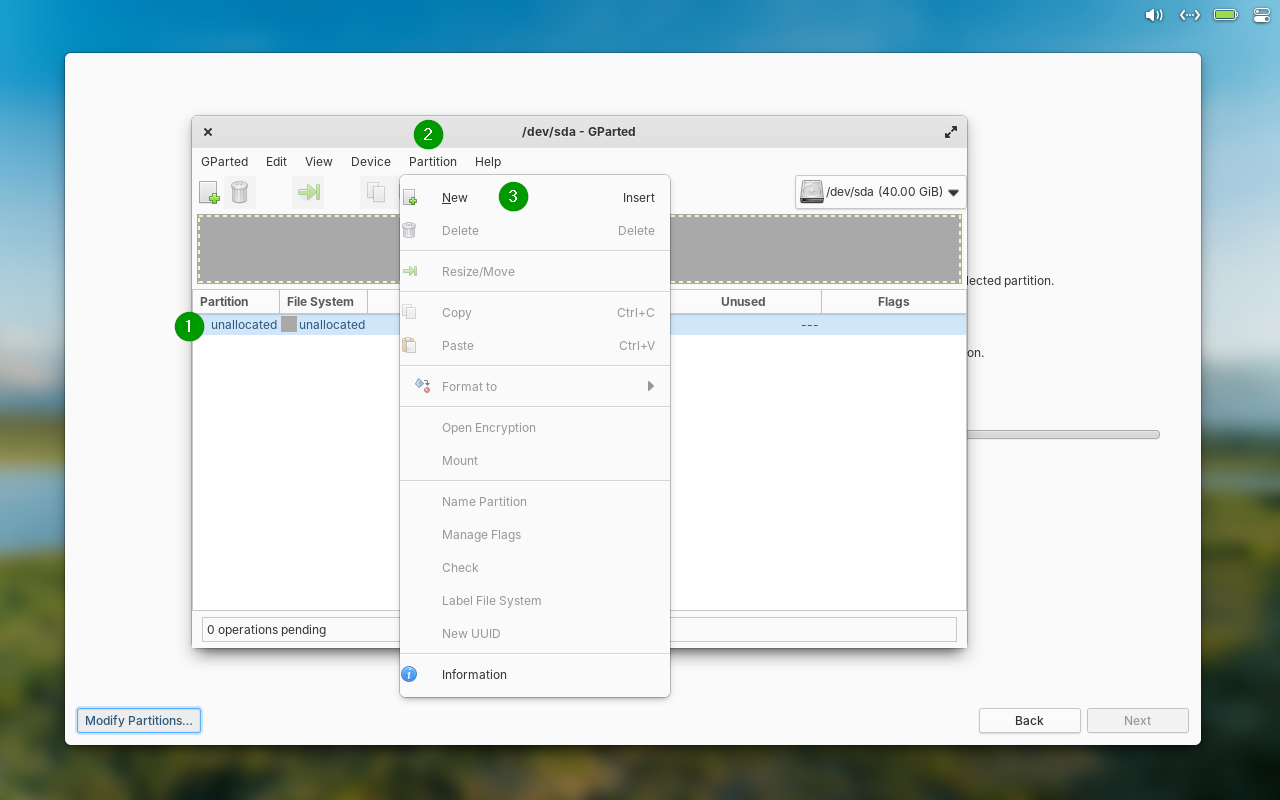This screenshot has width=1280, height=800.
Task: Click the 0 operations pending status bar
Action: (x=579, y=630)
